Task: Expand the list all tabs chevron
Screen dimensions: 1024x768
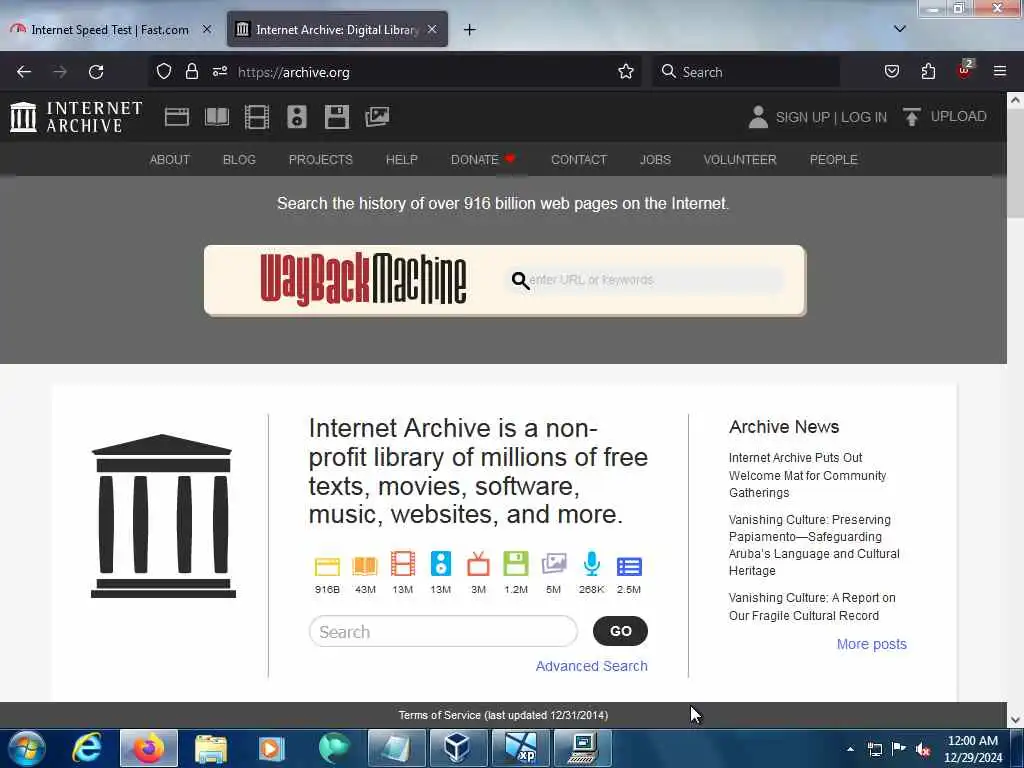Action: pos(900,29)
